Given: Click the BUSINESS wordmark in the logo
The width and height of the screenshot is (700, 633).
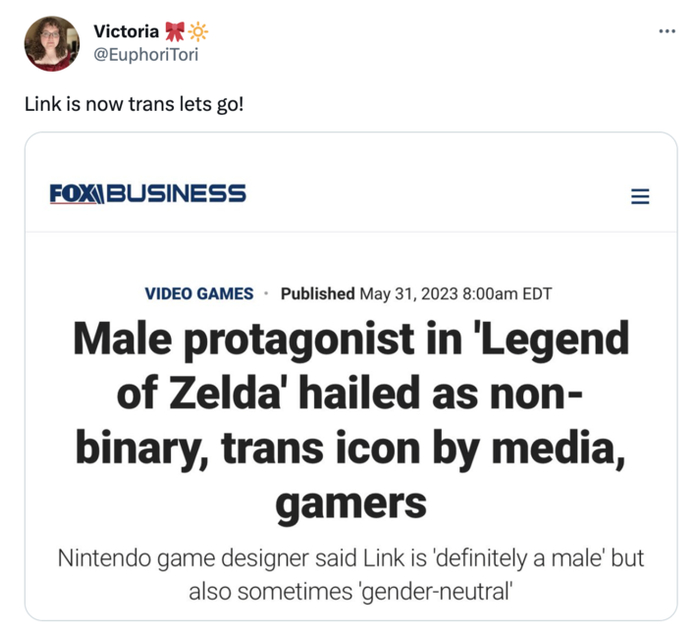Looking at the screenshot, I should (x=175, y=192).
